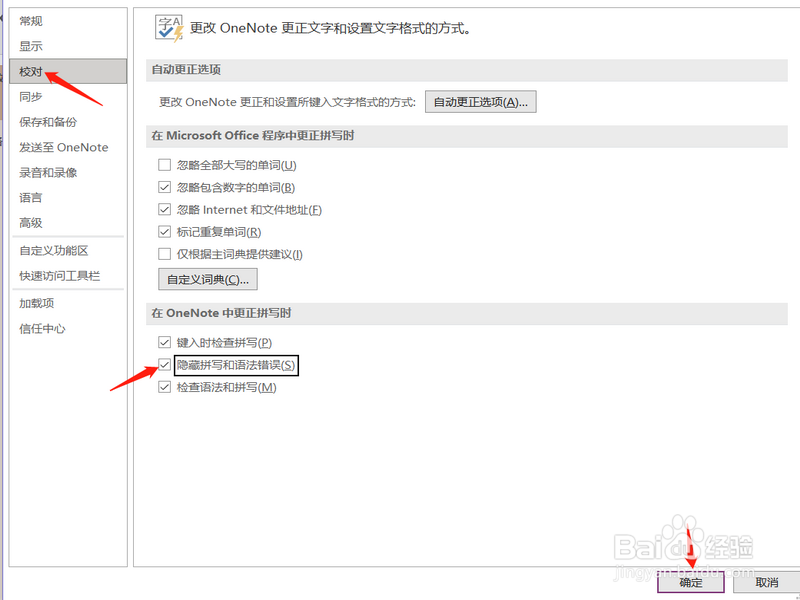
Task: Click the 更改 OneNote 更正文字 heading text
Action: [x=330, y=28]
